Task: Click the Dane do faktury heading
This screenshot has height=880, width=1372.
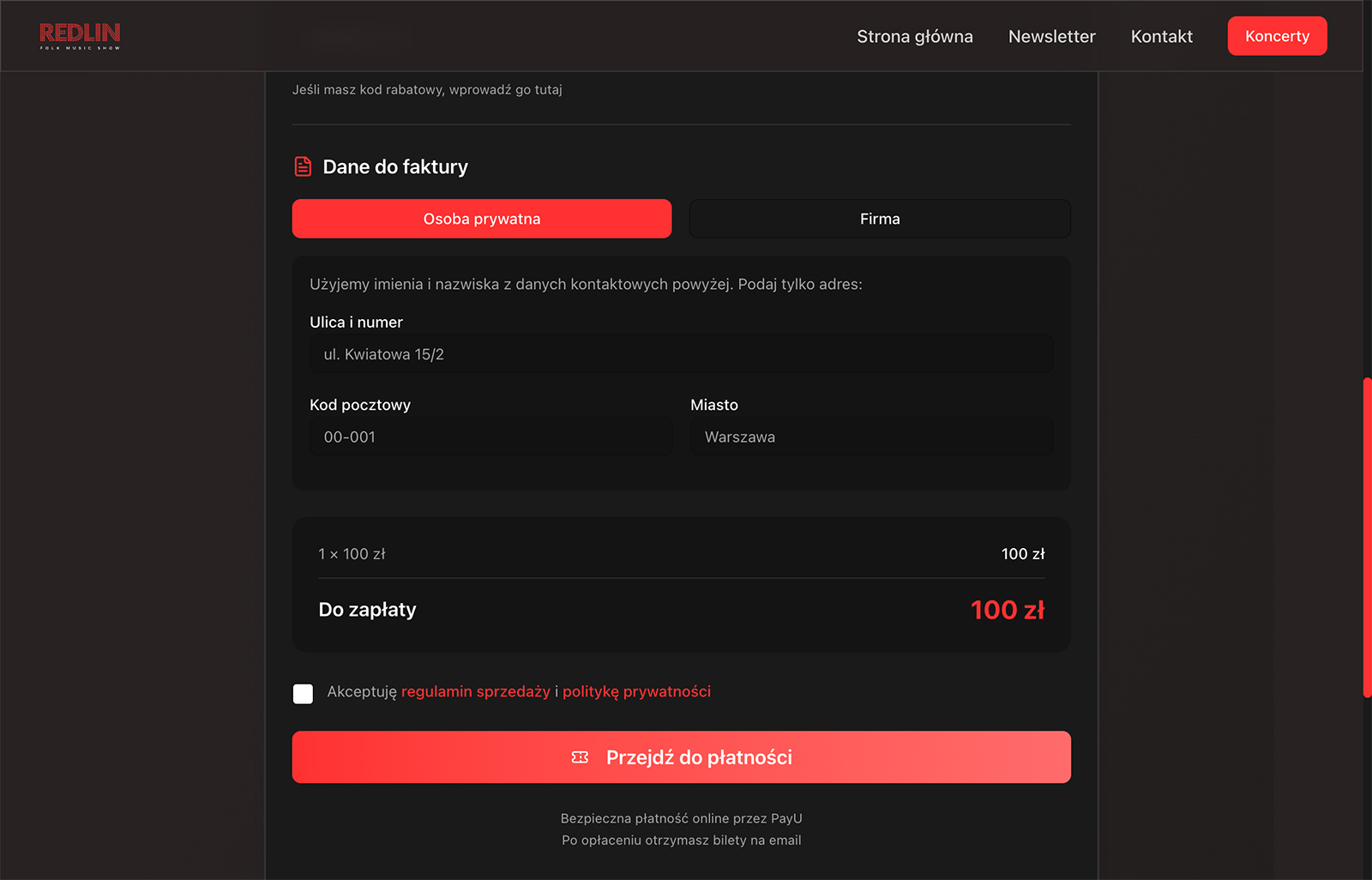Action: 395,166
